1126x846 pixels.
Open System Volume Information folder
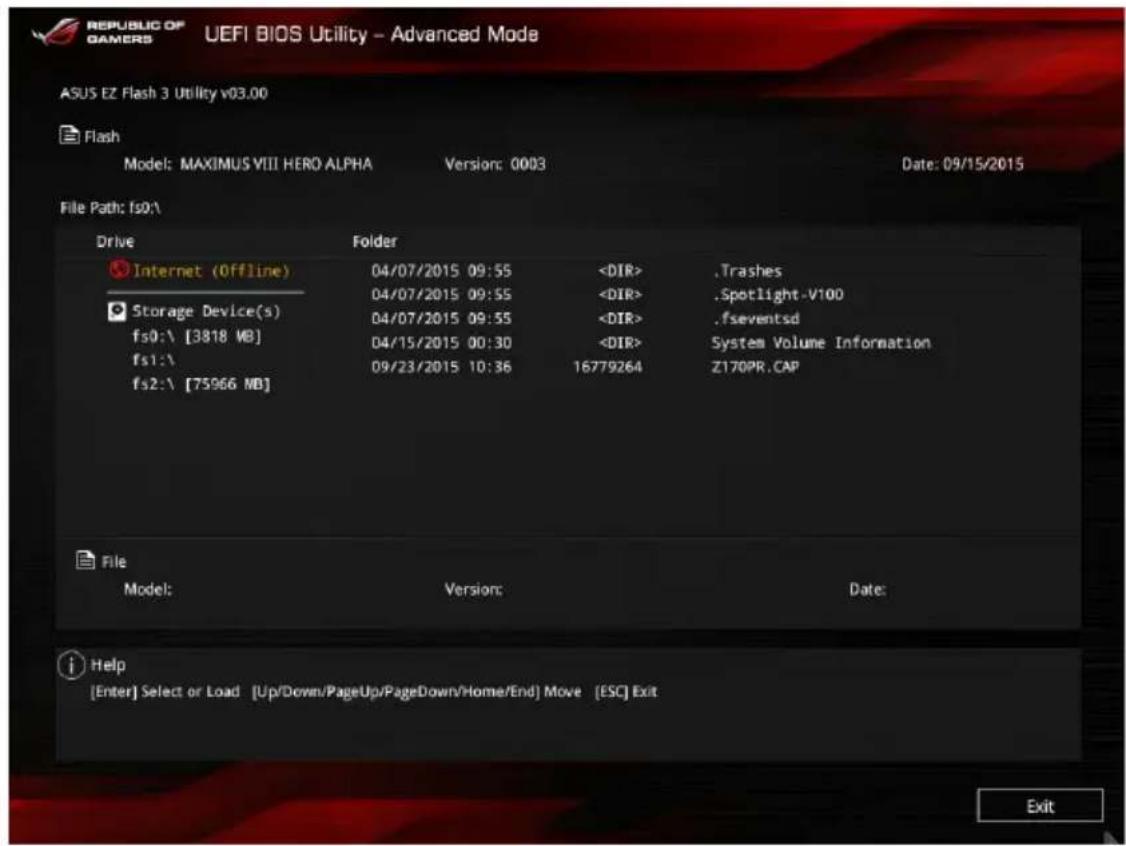point(821,343)
